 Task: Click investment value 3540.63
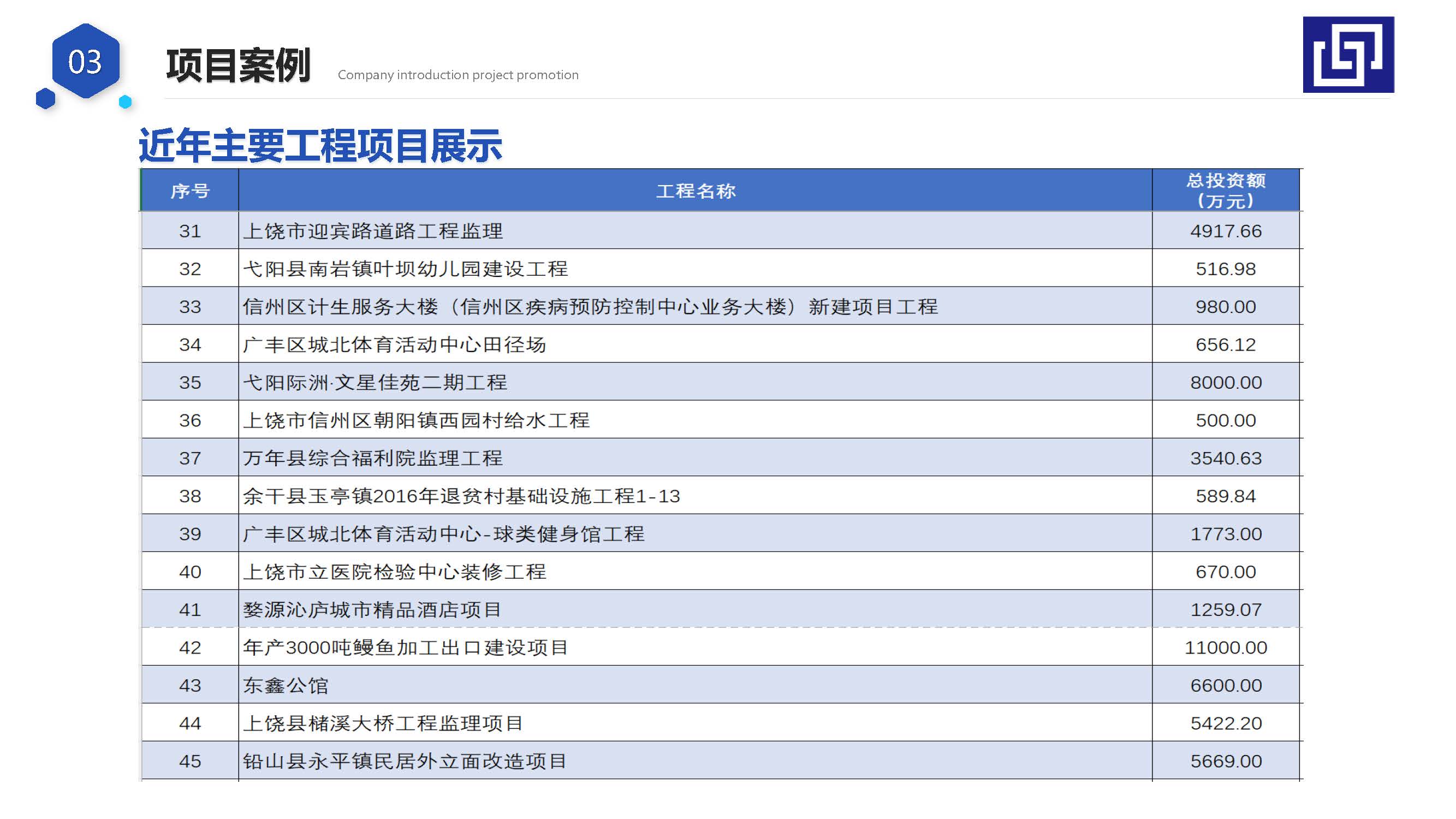tap(1226, 458)
